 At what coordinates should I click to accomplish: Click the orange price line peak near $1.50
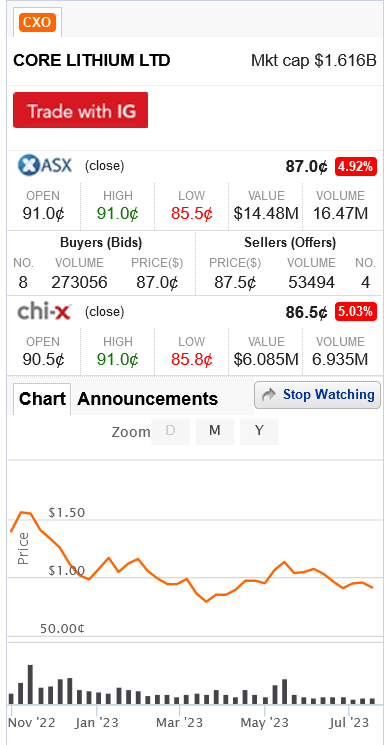coord(22,512)
